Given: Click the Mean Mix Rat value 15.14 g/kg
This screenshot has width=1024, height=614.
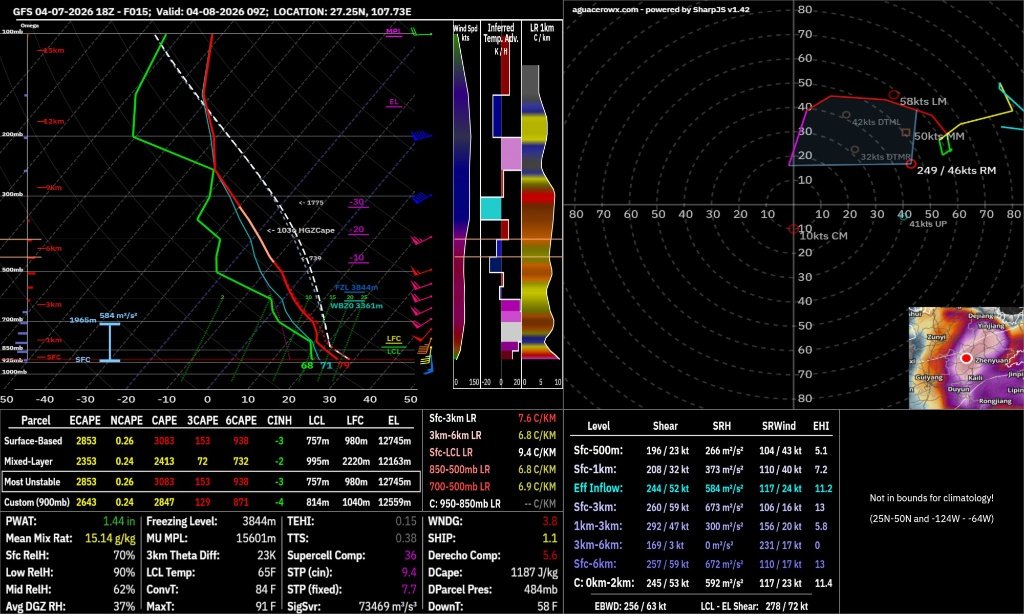Looking at the screenshot, I should [x=110, y=538].
